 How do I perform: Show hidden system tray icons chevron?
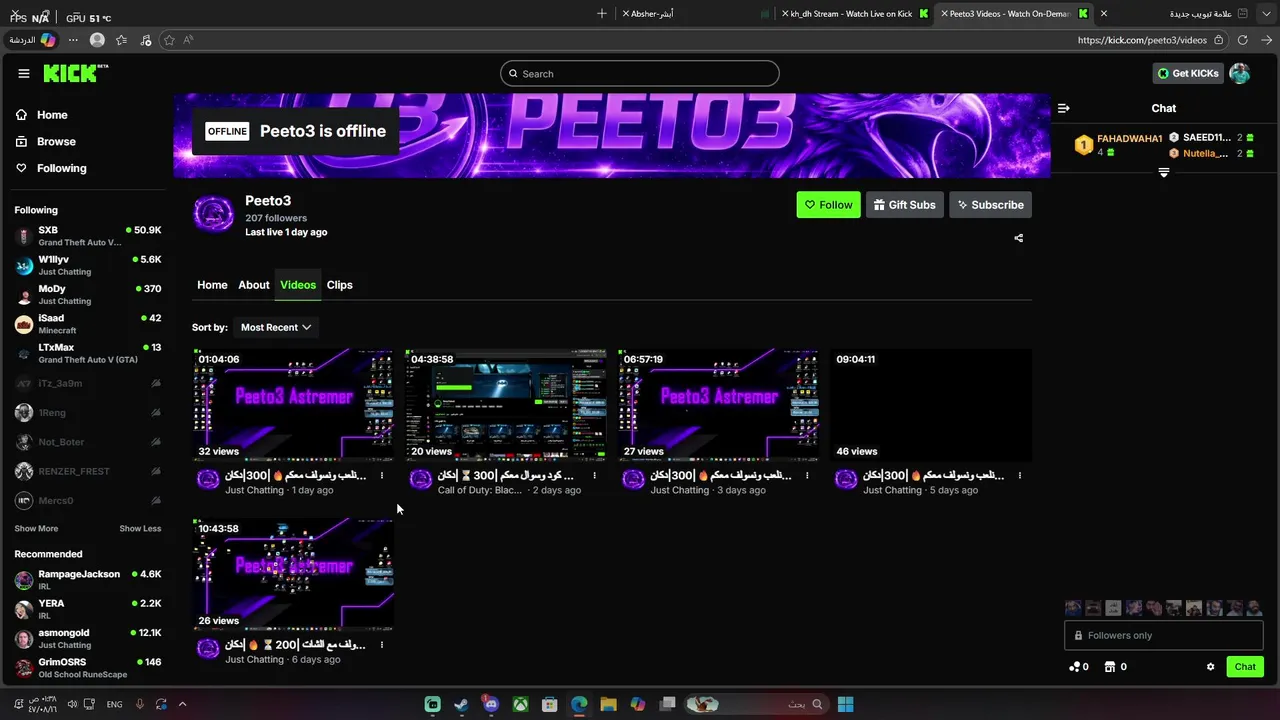click(182, 704)
